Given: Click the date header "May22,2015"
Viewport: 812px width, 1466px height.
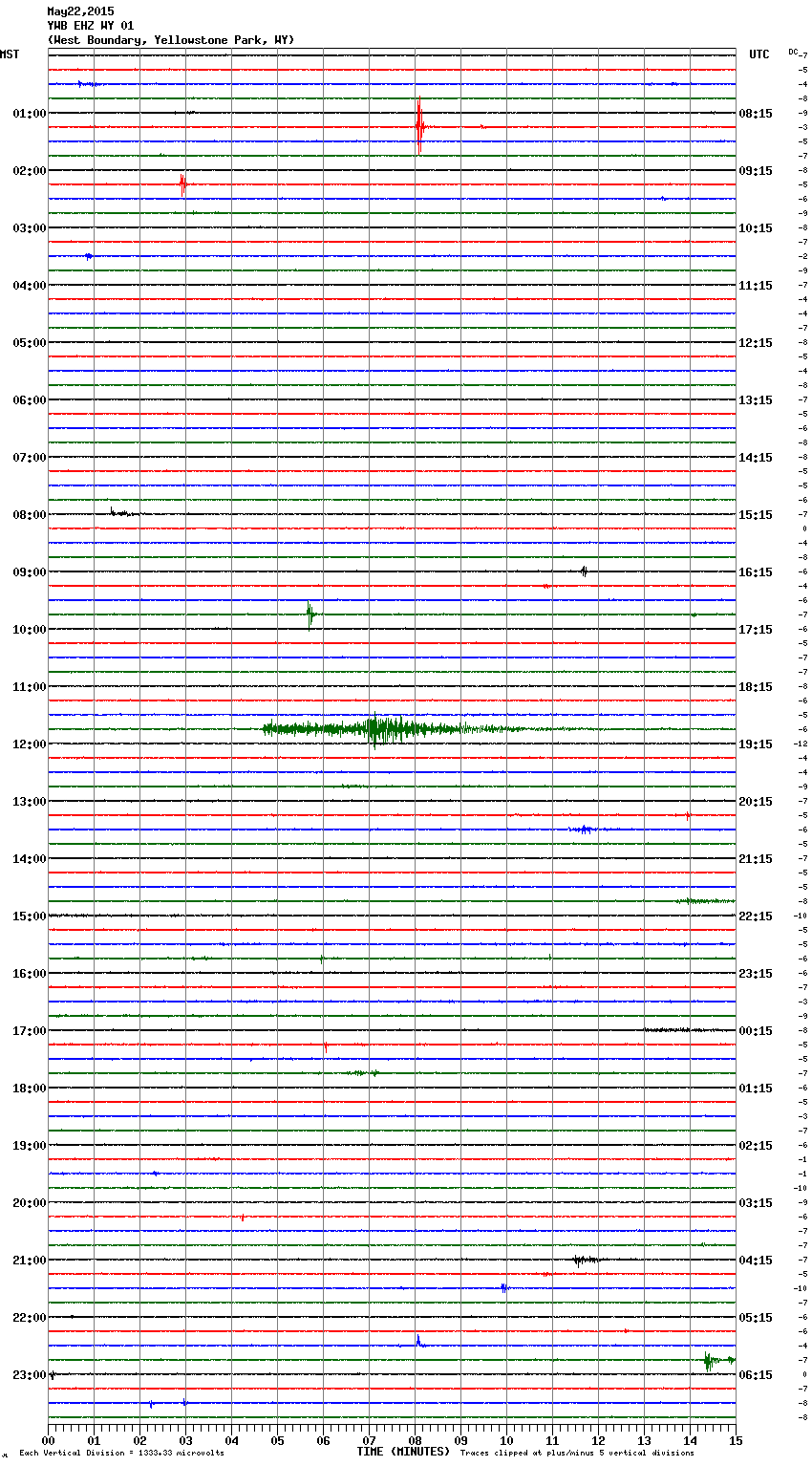Looking at the screenshot, I should 80,11.
